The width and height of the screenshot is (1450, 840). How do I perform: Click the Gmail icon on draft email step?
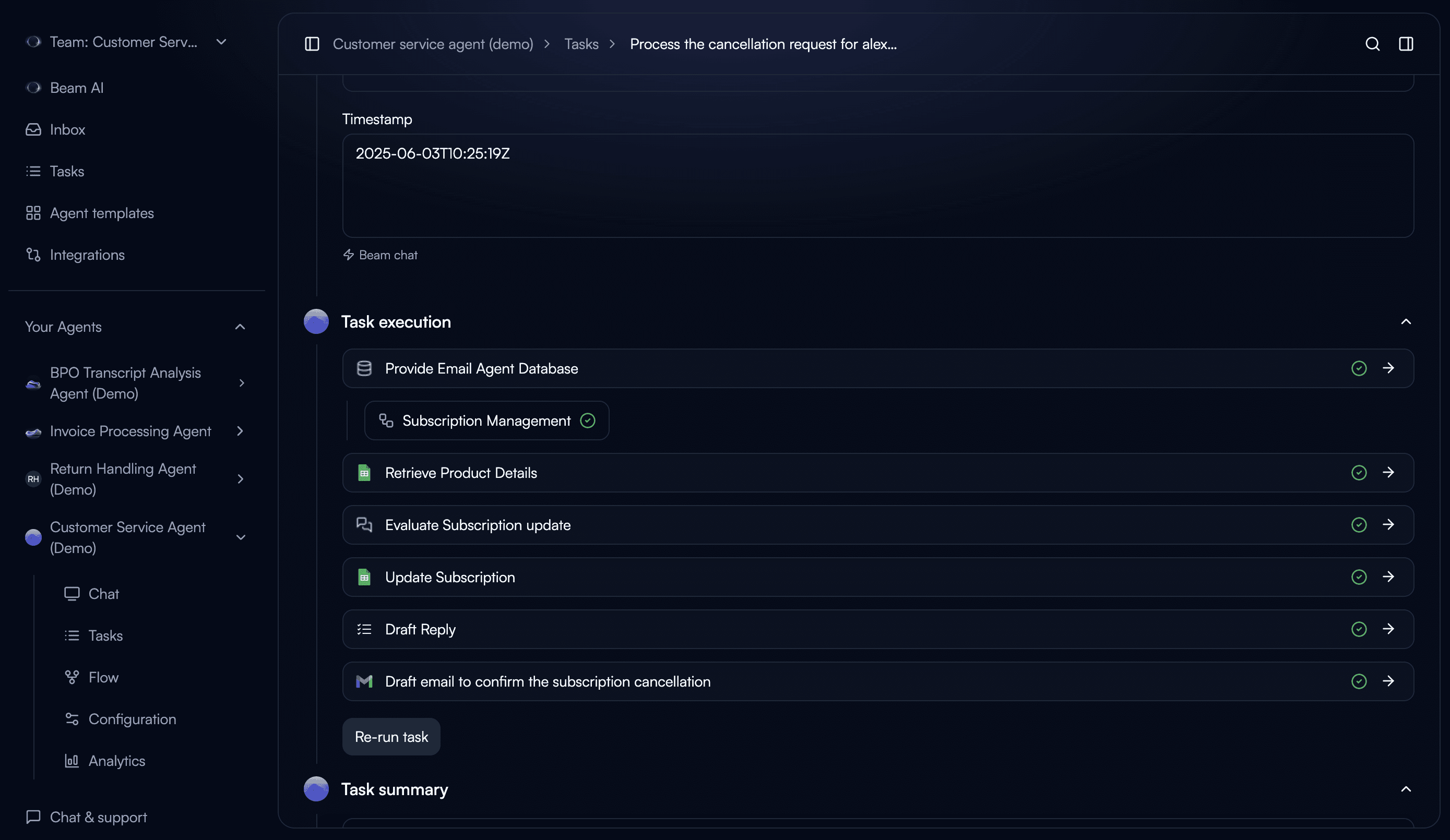364,682
